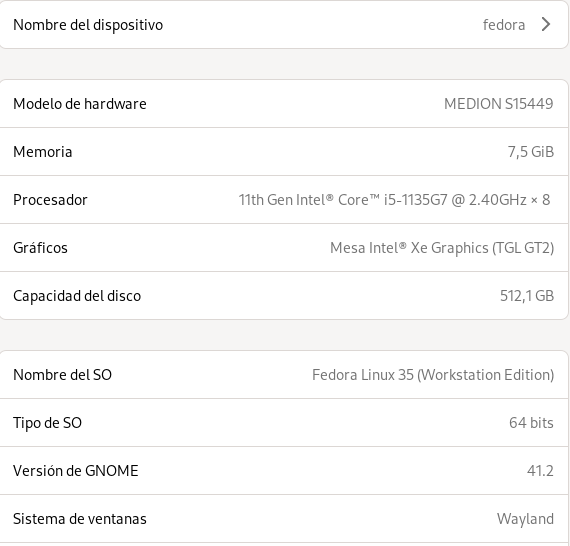
Task: Click the Procesador row label
Action: tap(50, 200)
